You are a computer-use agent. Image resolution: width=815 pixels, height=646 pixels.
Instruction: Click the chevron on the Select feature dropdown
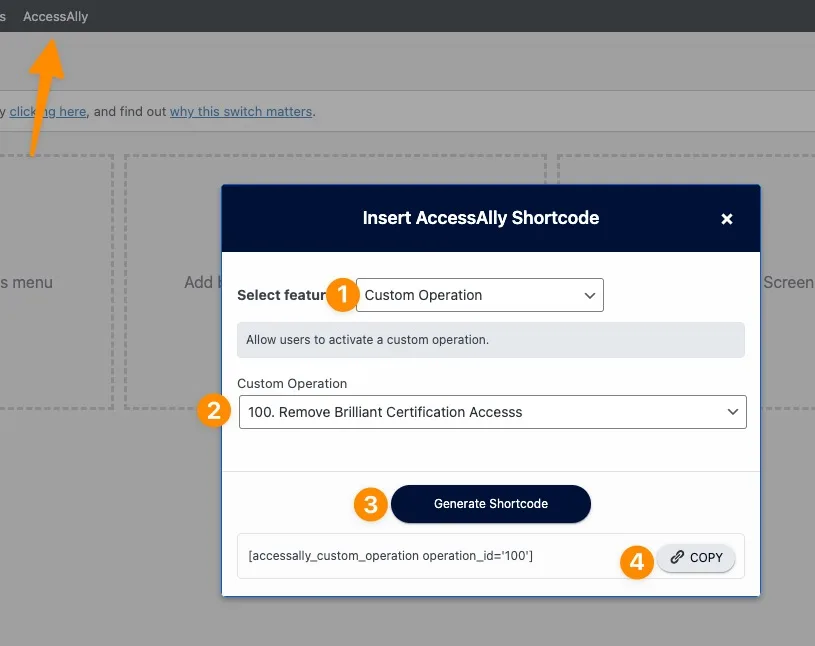pyautogui.click(x=589, y=295)
